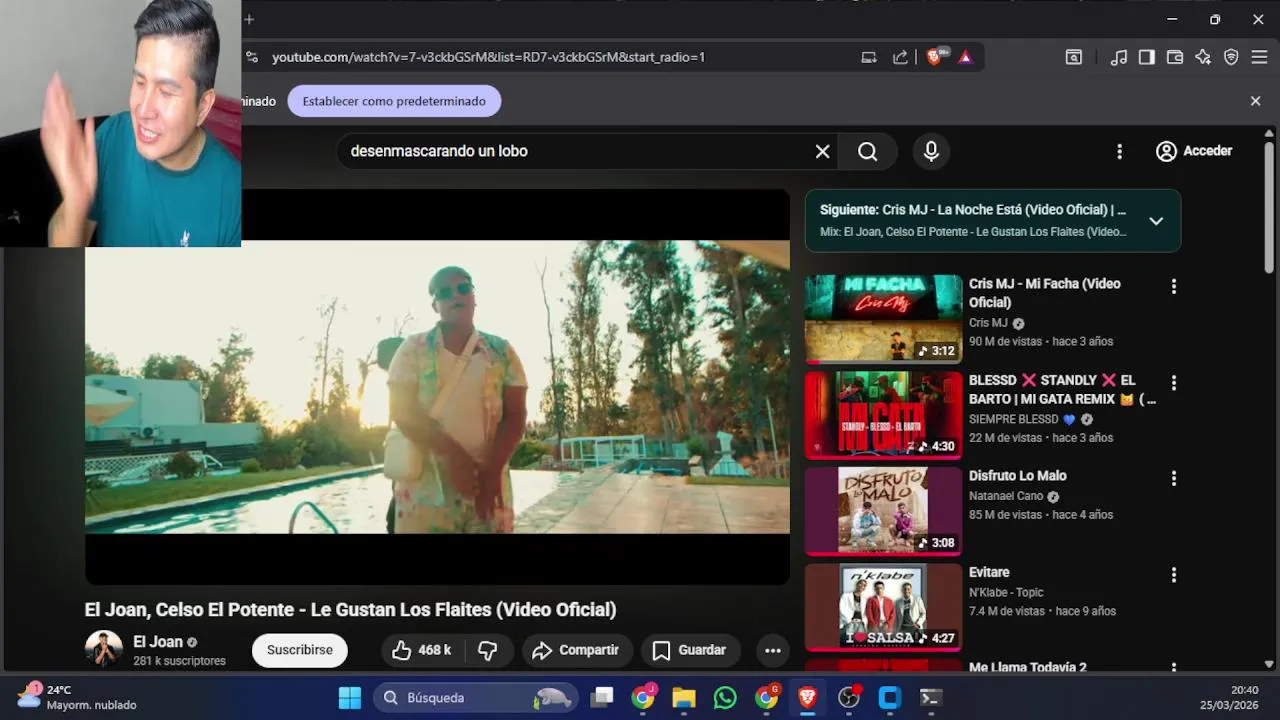This screenshot has height=720, width=1280.
Task: Open the weather widget 24°C
Action: tap(75, 697)
